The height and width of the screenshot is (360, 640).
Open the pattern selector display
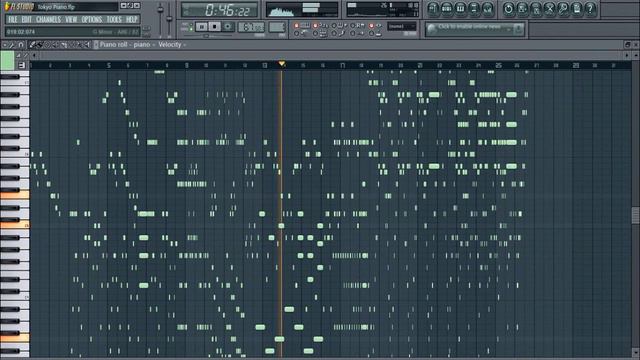point(277,27)
